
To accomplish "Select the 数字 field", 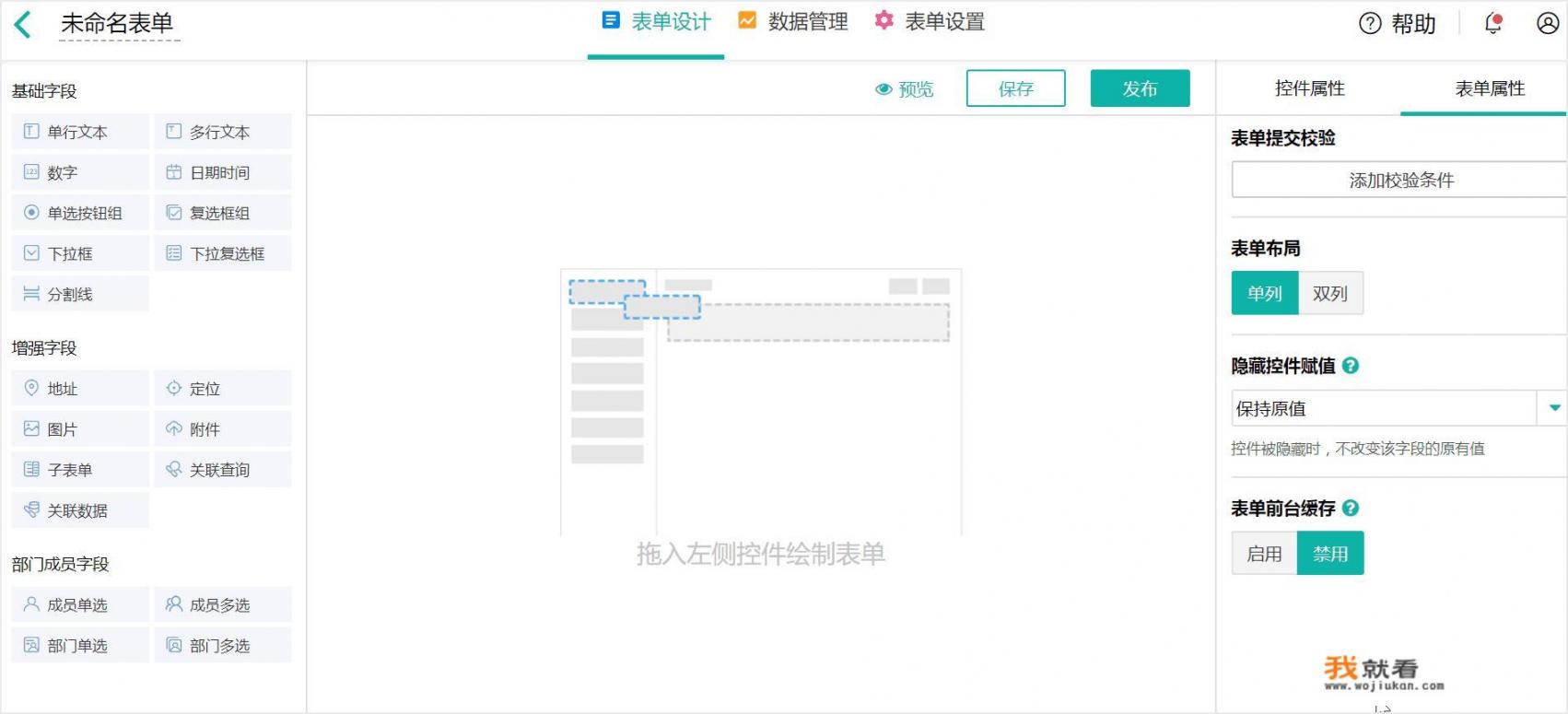I will 80,172.
